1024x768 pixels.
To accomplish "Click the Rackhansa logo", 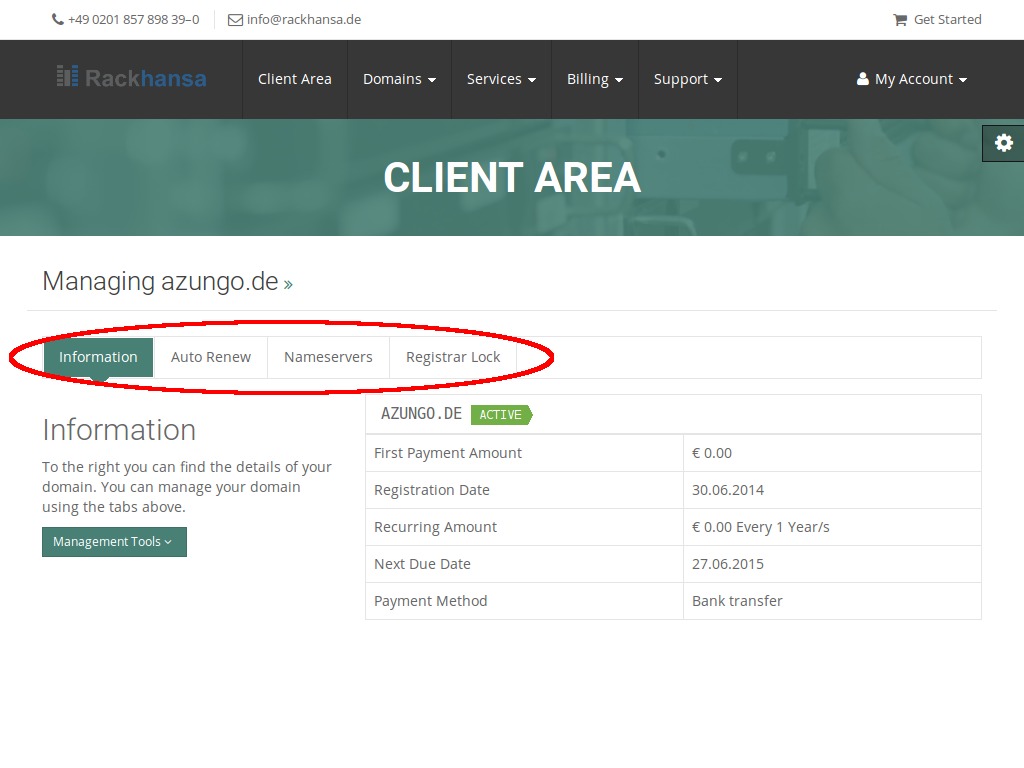I will [x=131, y=78].
